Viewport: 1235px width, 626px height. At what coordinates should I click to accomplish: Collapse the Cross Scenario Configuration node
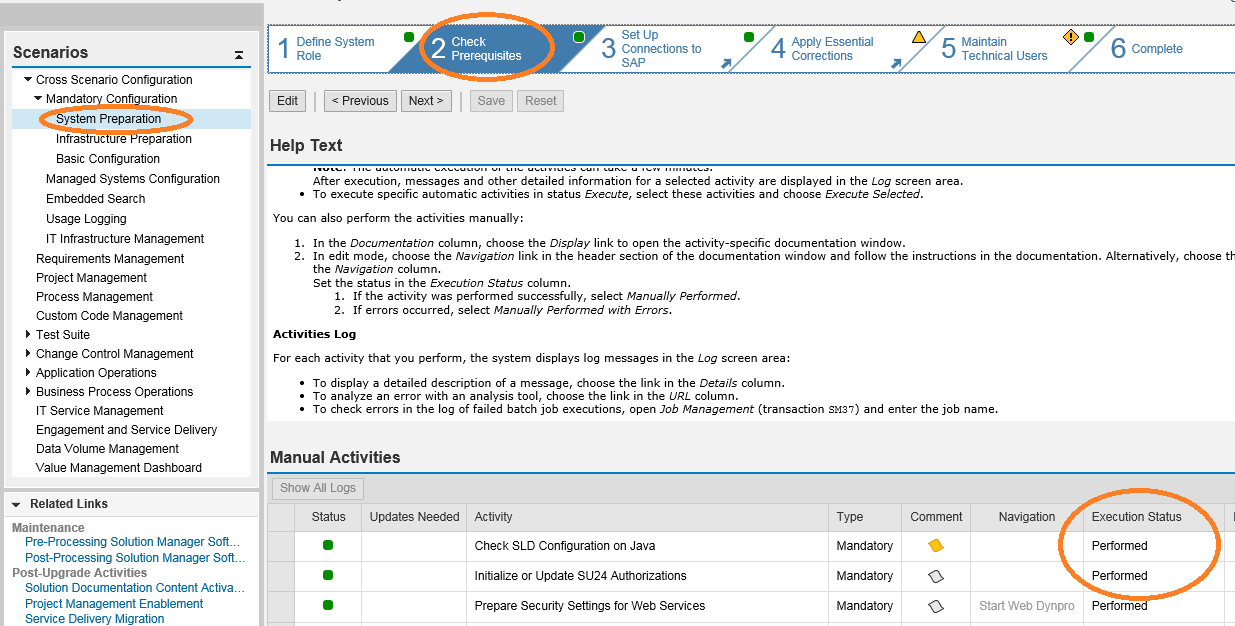click(28, 79)
